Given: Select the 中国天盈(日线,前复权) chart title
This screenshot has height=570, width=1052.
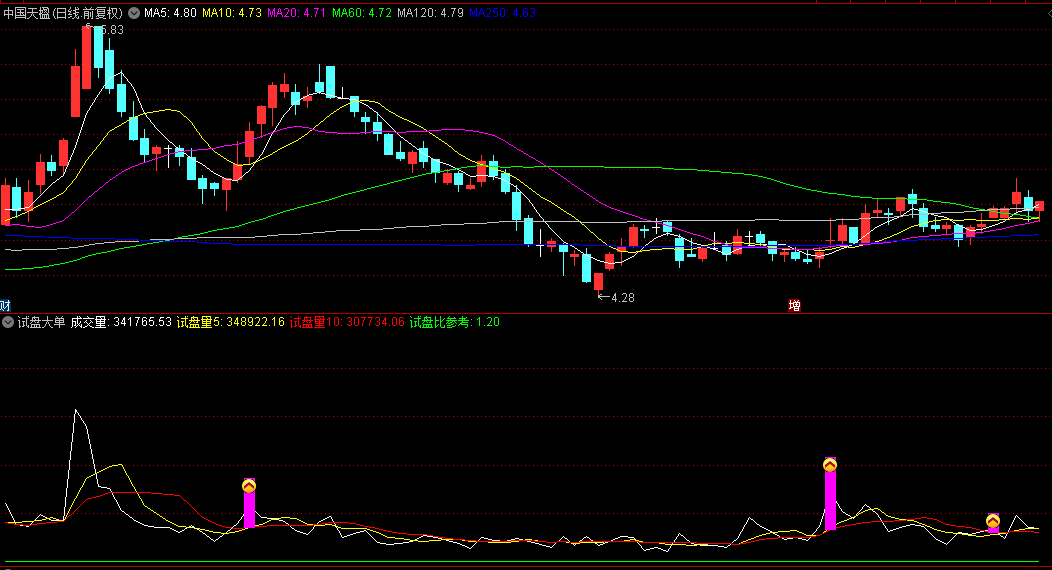Looking at the screenshot, I should [63, 13].
